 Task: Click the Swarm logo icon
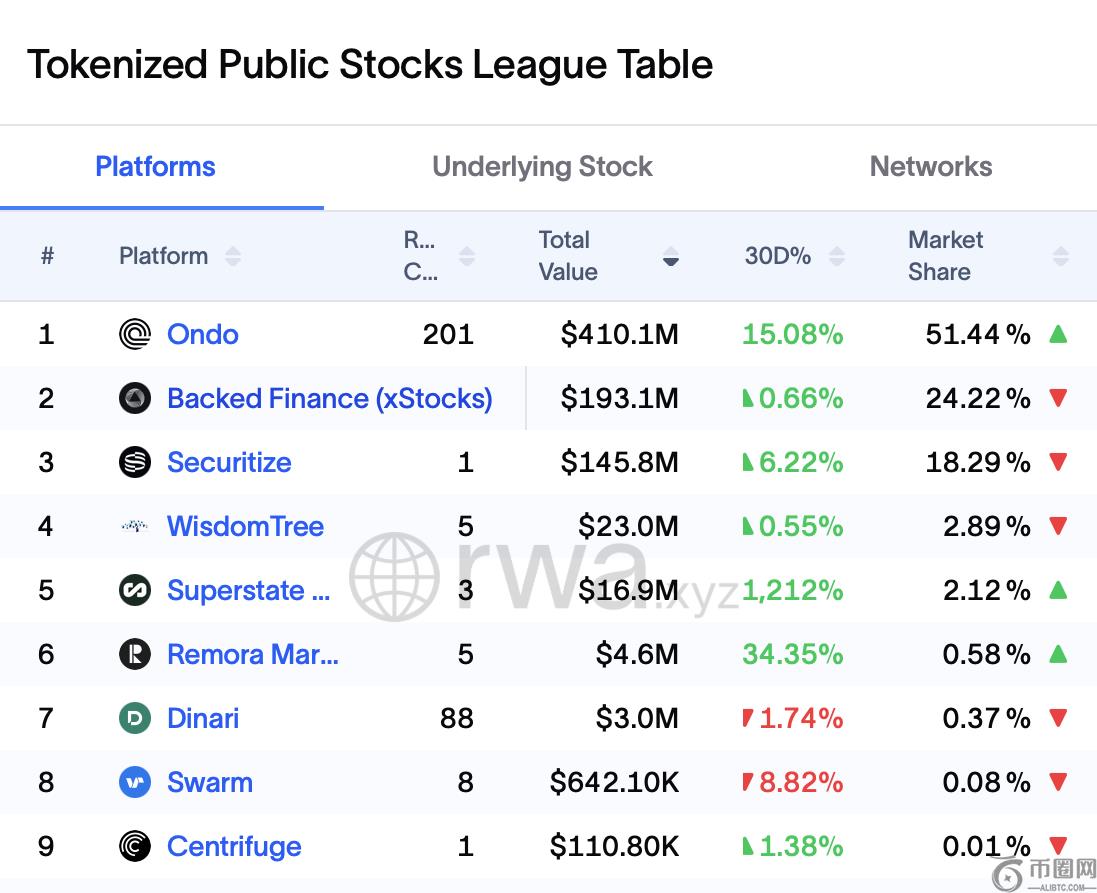click(x=135, y=782)
